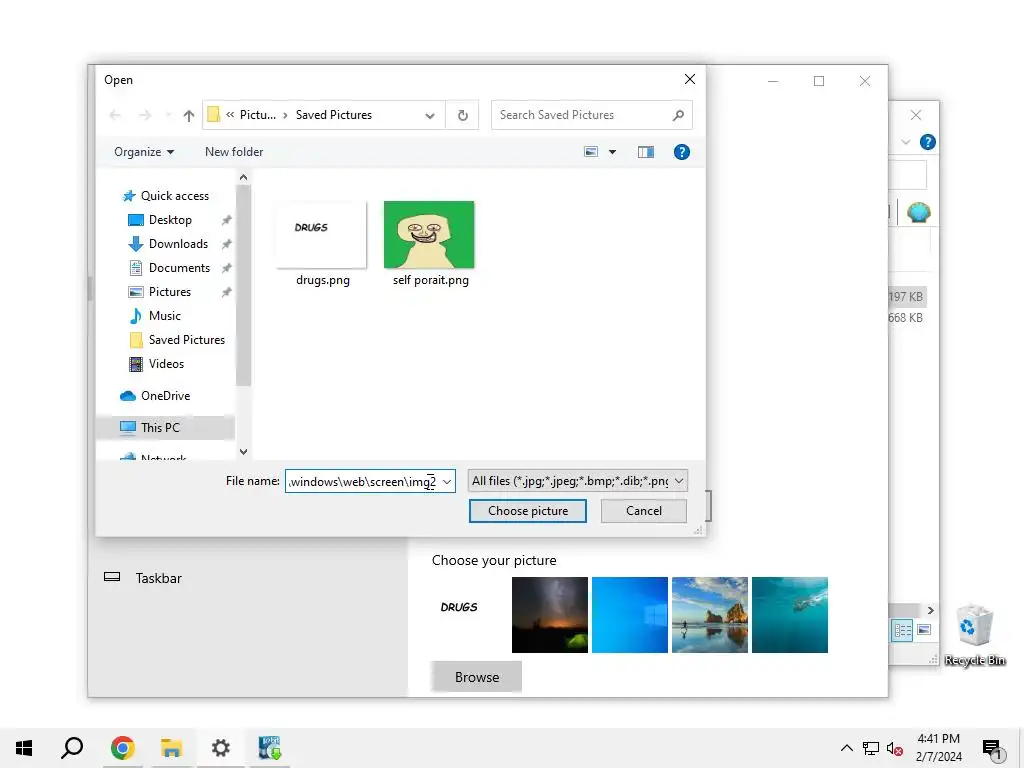Open Settings gear from taskbar
The width and height of the screenshot is (1024, 768).
point(221,748)
